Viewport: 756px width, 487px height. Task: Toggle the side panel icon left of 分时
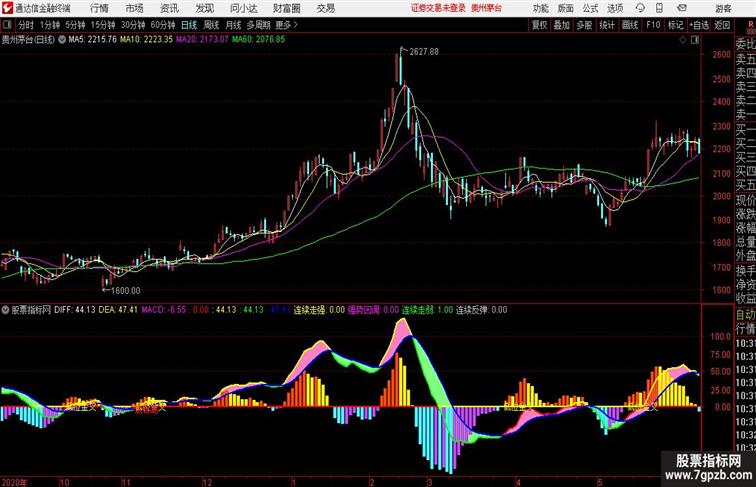pyautogui.click(x=7, y=25)
